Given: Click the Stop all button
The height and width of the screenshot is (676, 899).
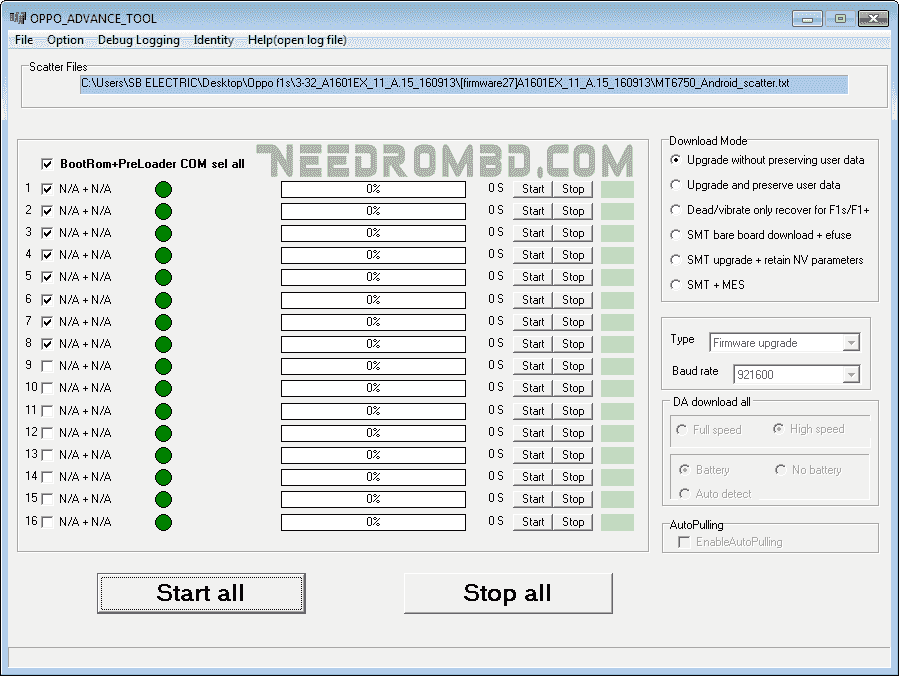Looking at the screenshot, I should coord(508,593).
